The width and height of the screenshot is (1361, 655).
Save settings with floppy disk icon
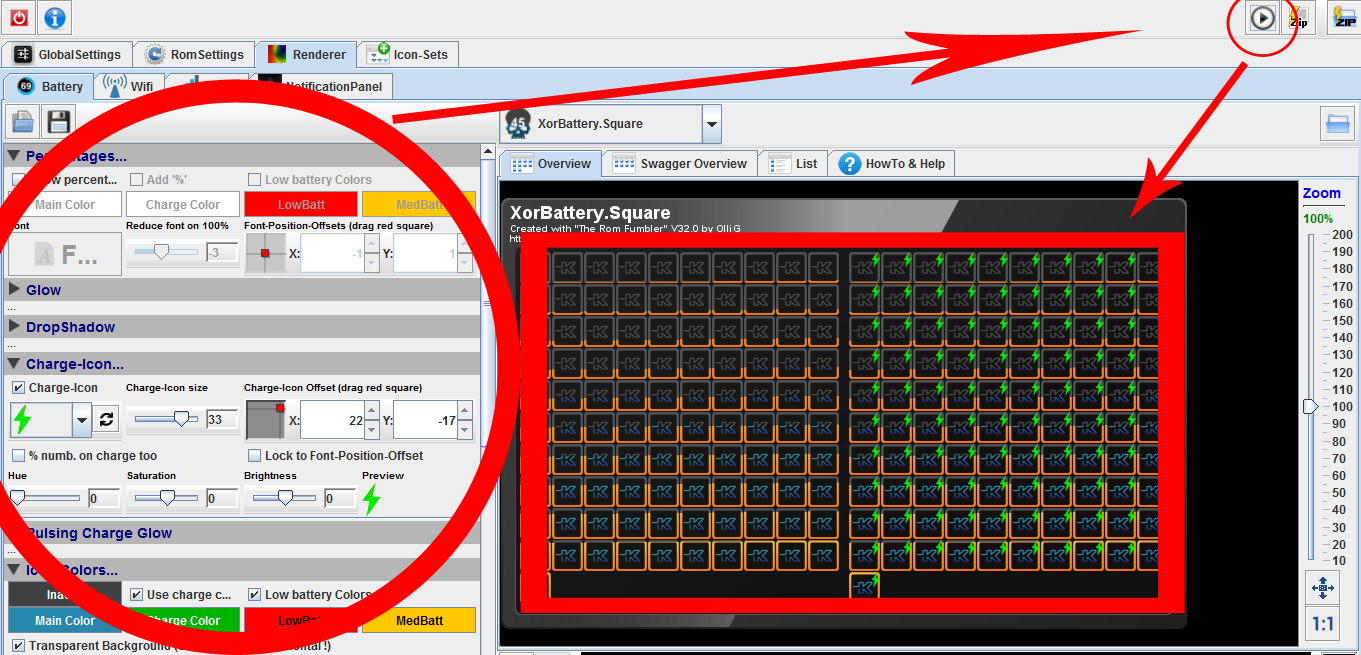(58, 123)
